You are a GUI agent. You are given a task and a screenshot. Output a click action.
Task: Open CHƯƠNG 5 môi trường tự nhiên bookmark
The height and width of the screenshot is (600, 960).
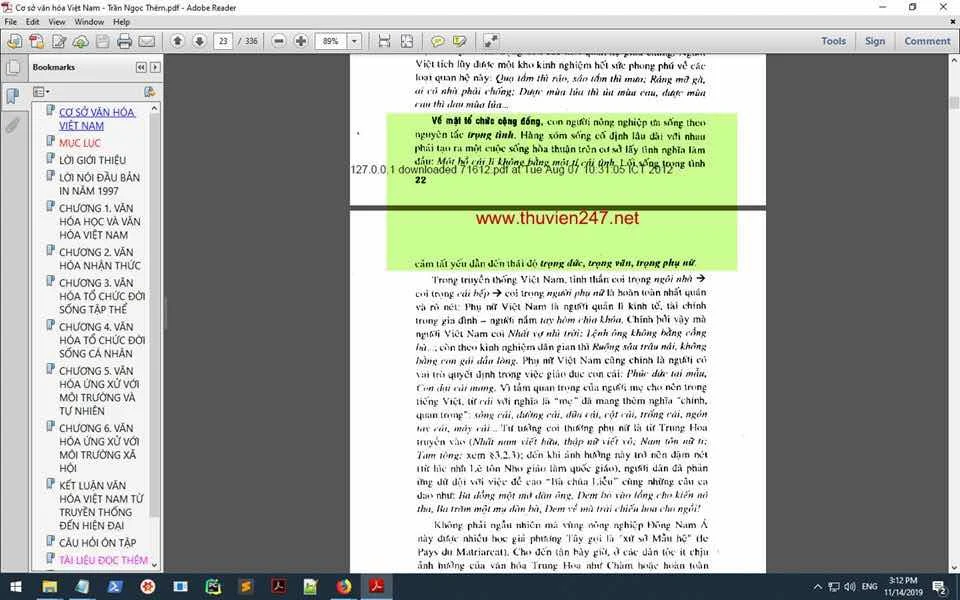click(99, 391)
